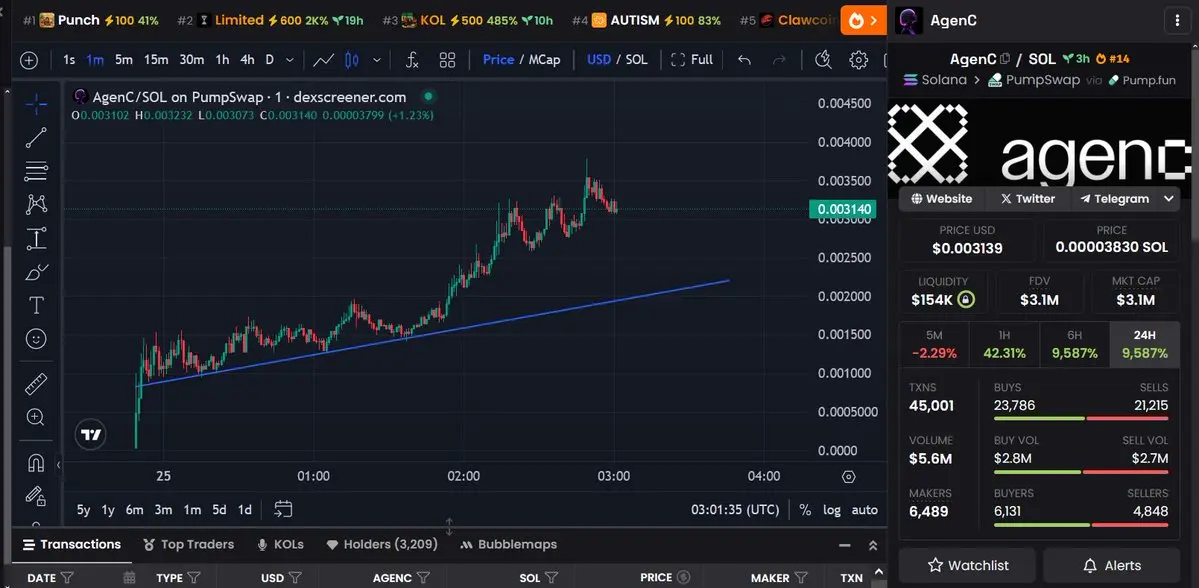
Task: Open the Fibonacci retracement tool group
Action: 36,171
